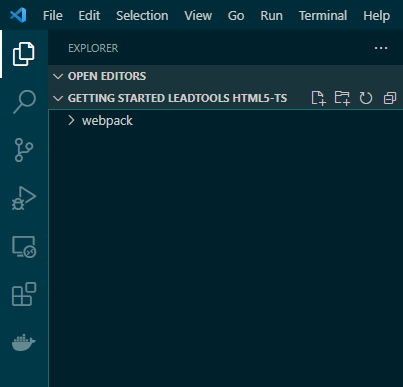Expand the webpack folder chevron
The width and height of the screenshot is (403, 387).
pyautogui.click(x=71, y=120)
